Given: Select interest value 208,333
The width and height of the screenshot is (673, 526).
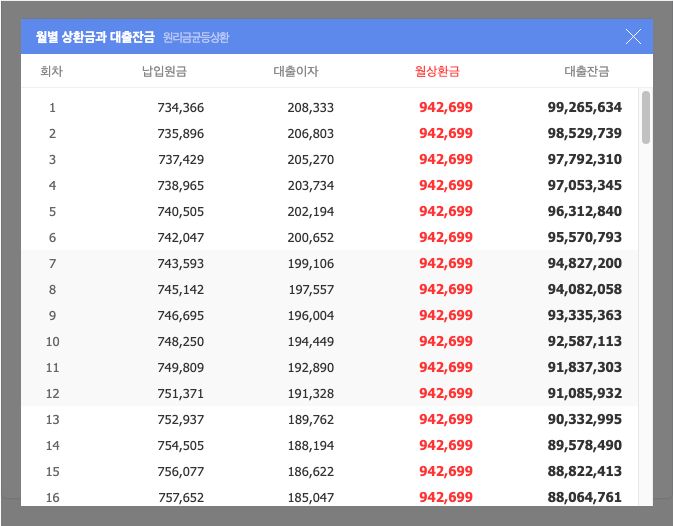Looking at the screenshot, I should 311,107.
